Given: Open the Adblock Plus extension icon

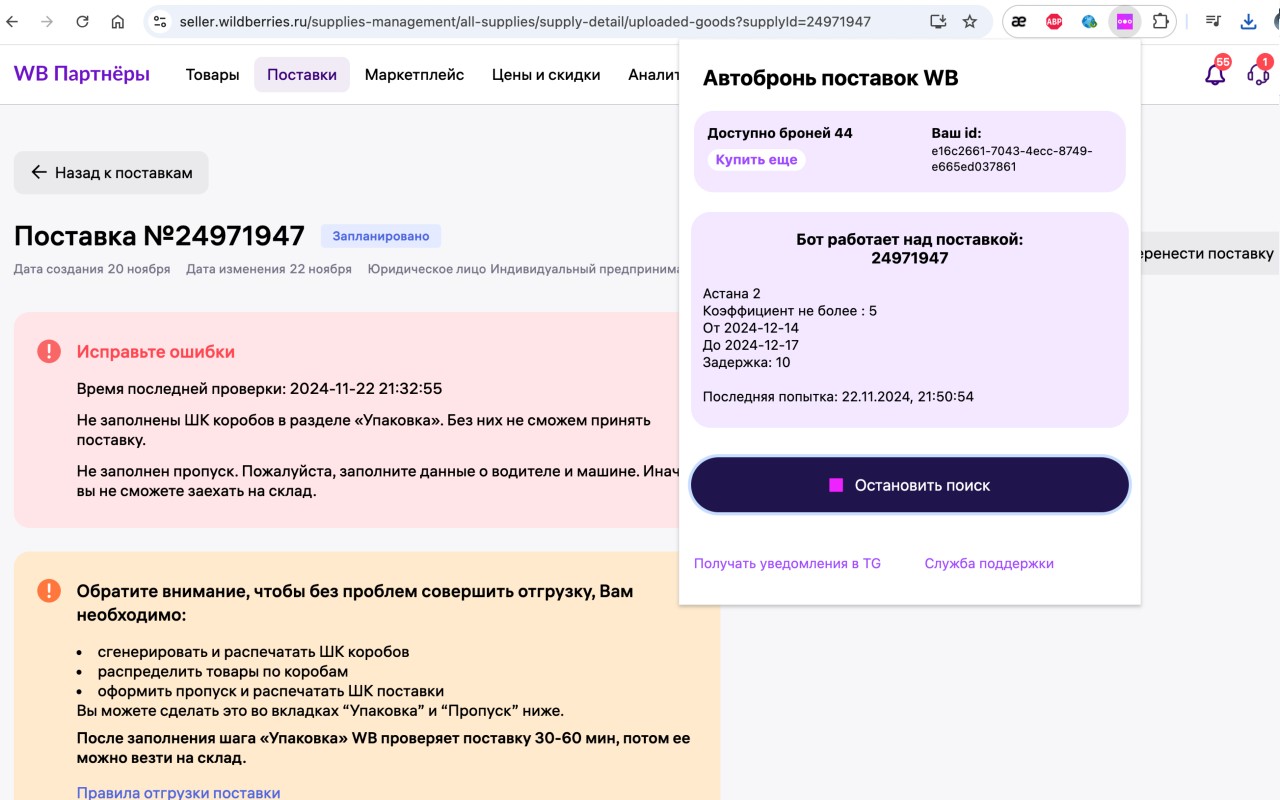Looking at the screenshot, I should point(1053,19).
